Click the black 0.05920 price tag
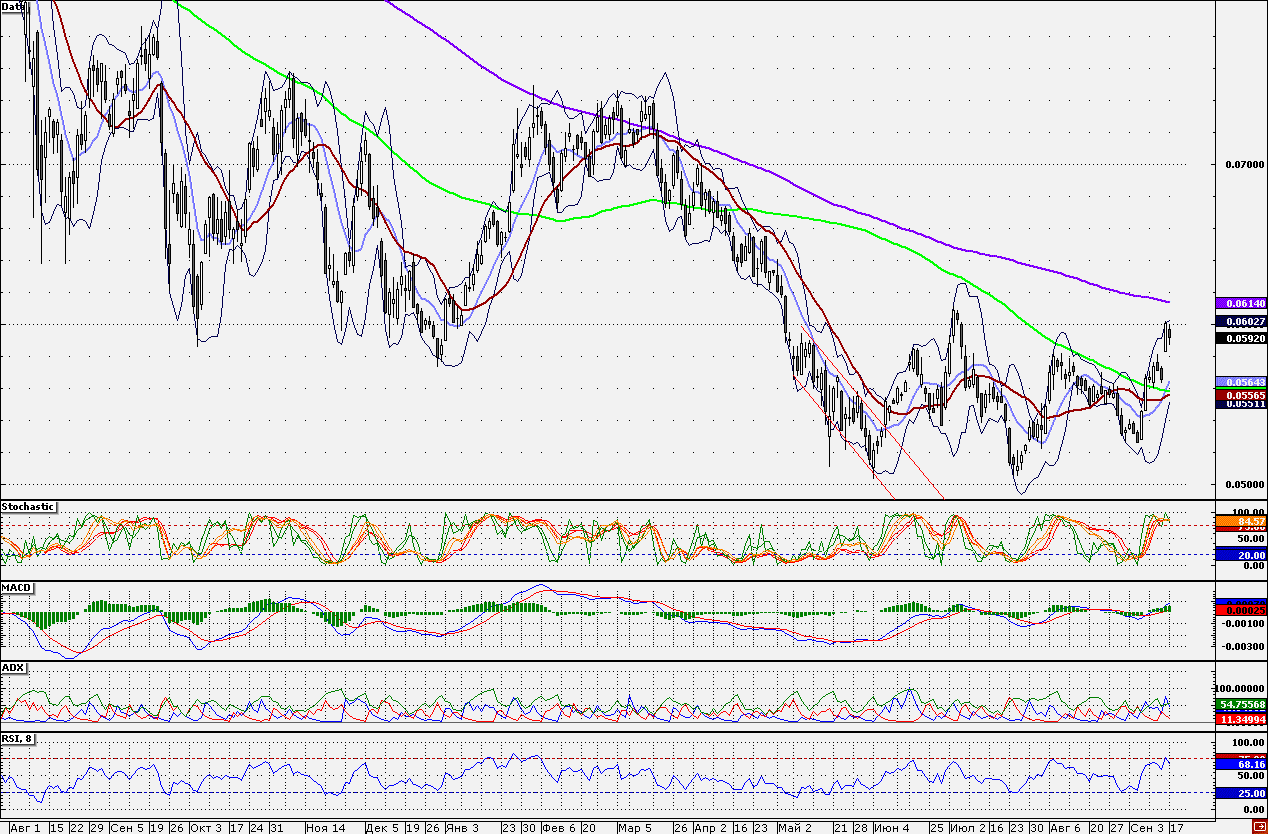Screen dimensions: 1268x834 (x=1240, y=338)
